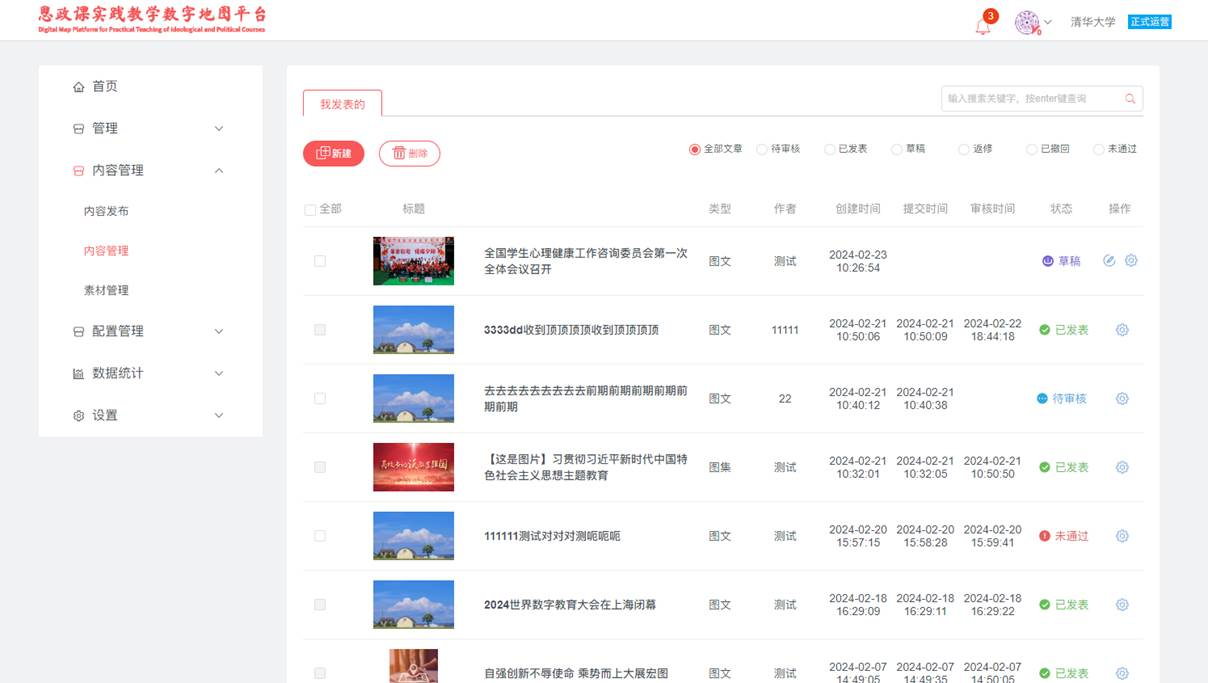
Task: Expand the 数据统计 sidebar menu
Action: tap(150, 373)
